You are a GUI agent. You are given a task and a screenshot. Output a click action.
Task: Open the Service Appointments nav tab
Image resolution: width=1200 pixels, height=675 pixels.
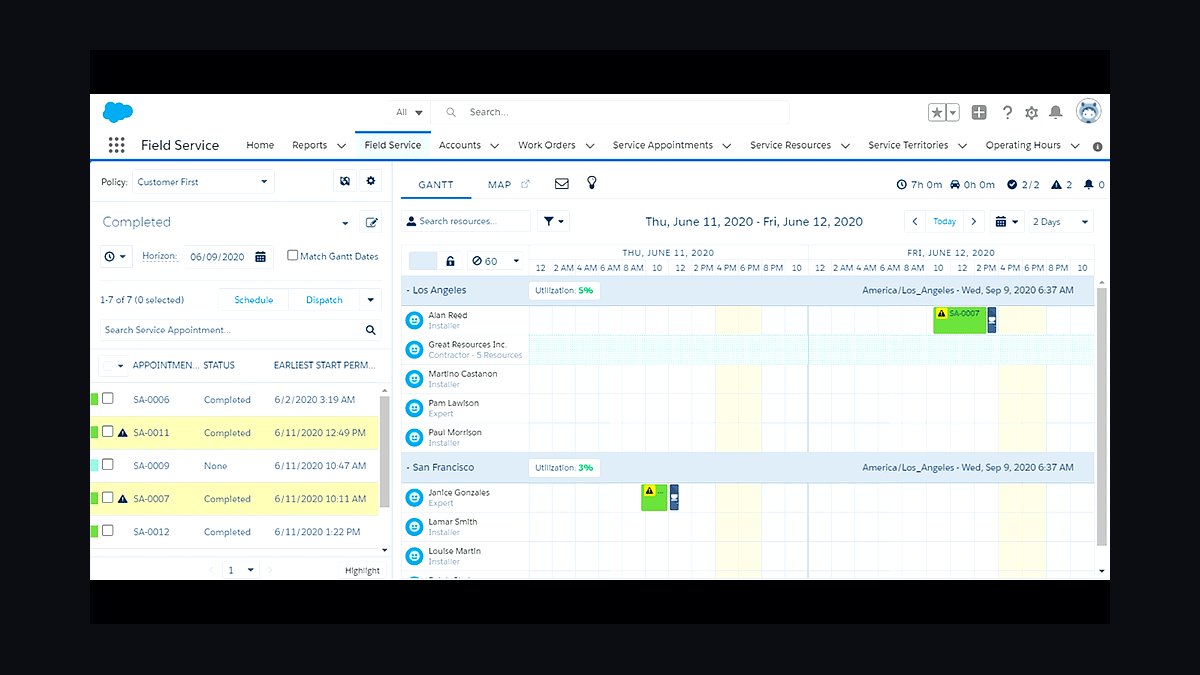point(663,145)
